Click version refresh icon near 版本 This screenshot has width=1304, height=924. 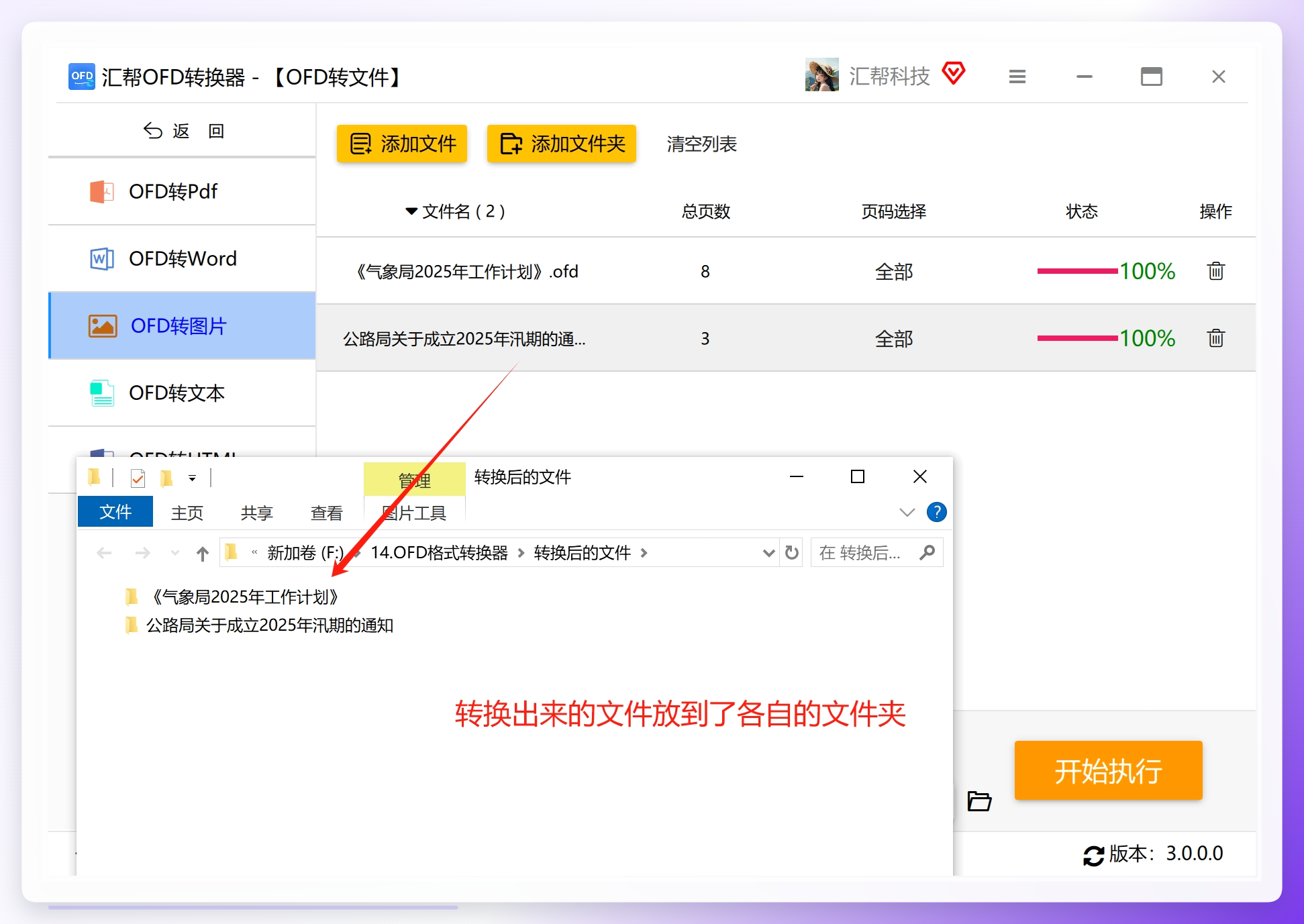coord(1094,856)
